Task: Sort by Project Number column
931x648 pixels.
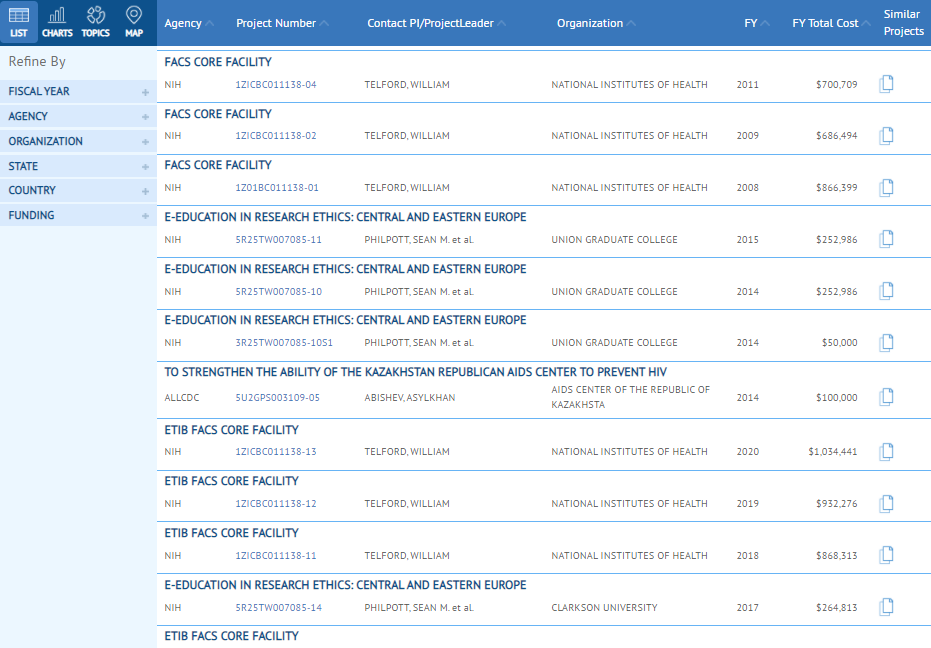Action: point(282,23)
